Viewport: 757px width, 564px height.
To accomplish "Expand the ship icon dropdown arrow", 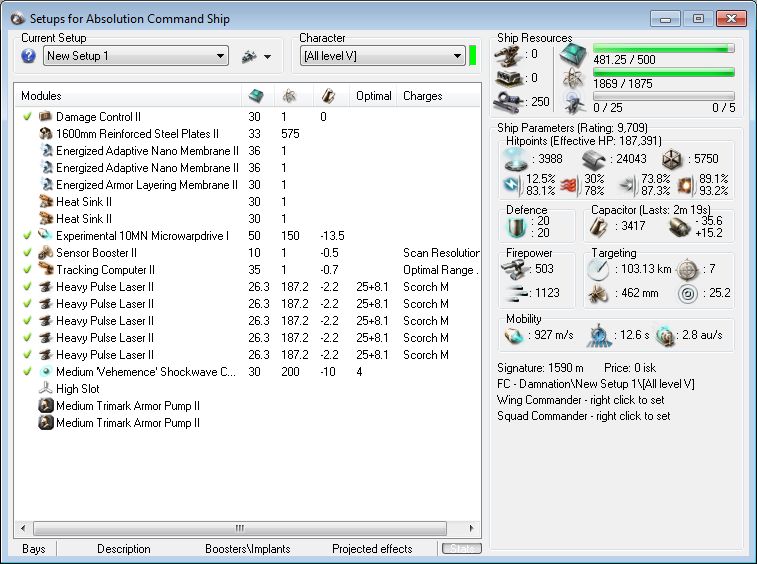I will [x=267, y=57].
